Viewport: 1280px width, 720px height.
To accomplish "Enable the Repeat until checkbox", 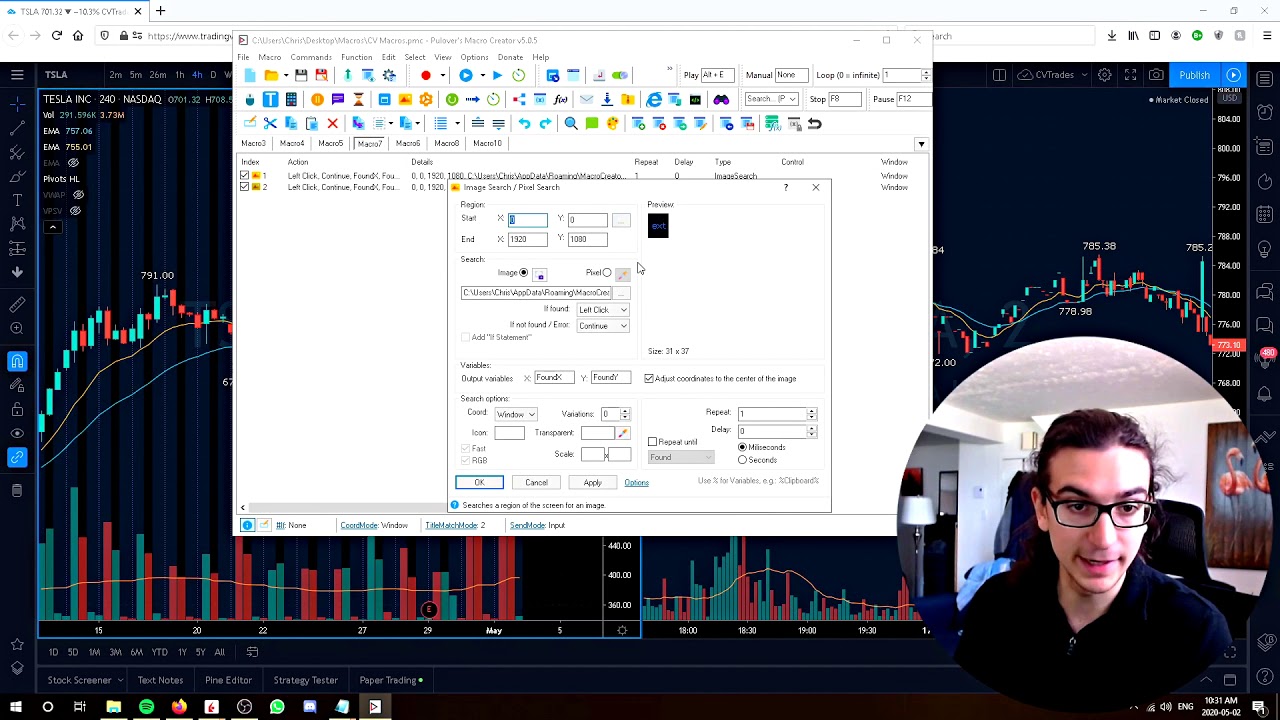I will (653, 442).
